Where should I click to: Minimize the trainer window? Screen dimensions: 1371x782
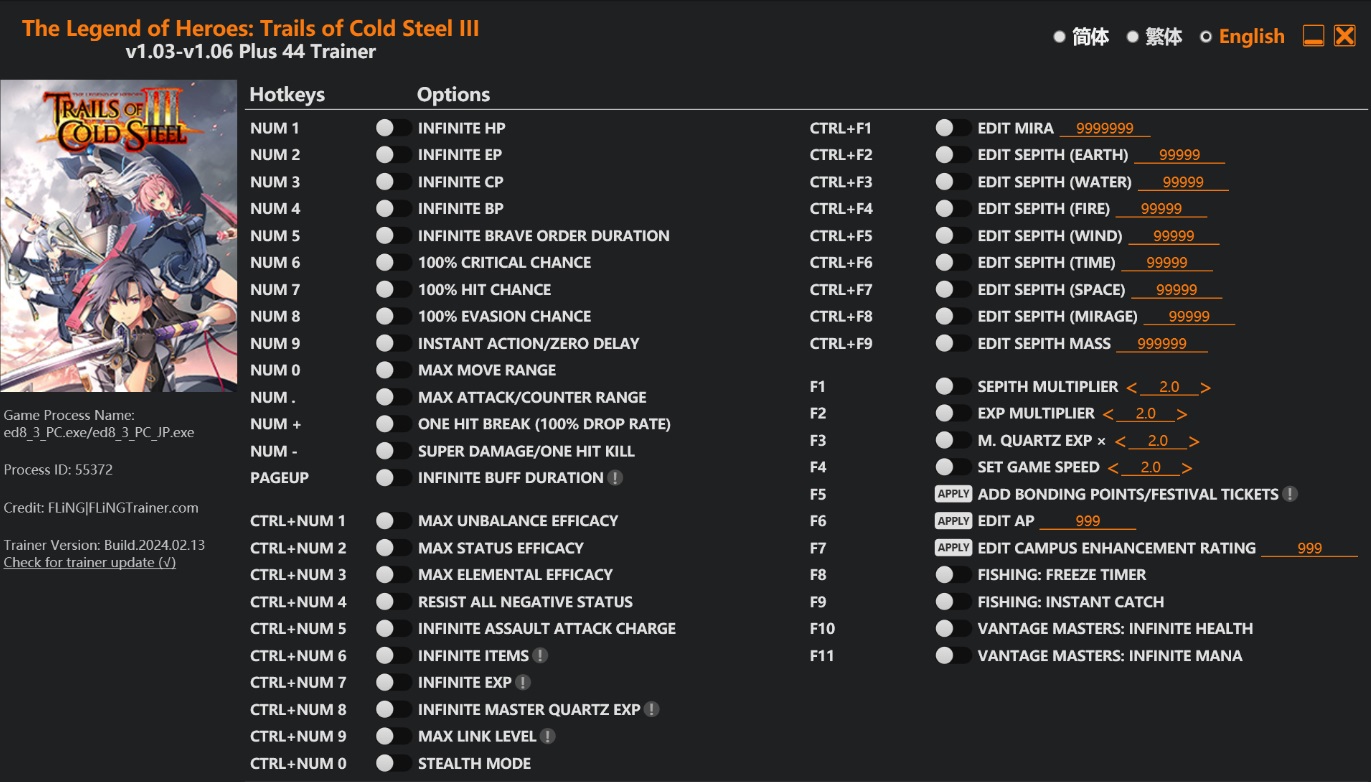coord(1313,37)
